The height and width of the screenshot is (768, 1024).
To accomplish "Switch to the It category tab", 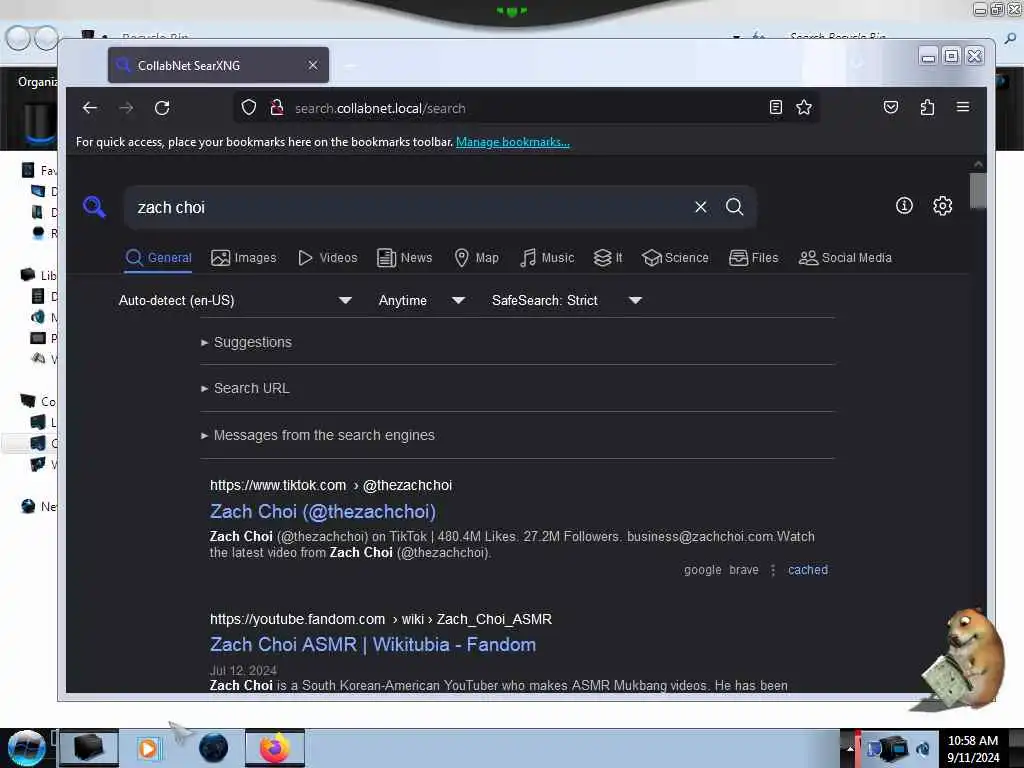I will [x=608, y=258].
